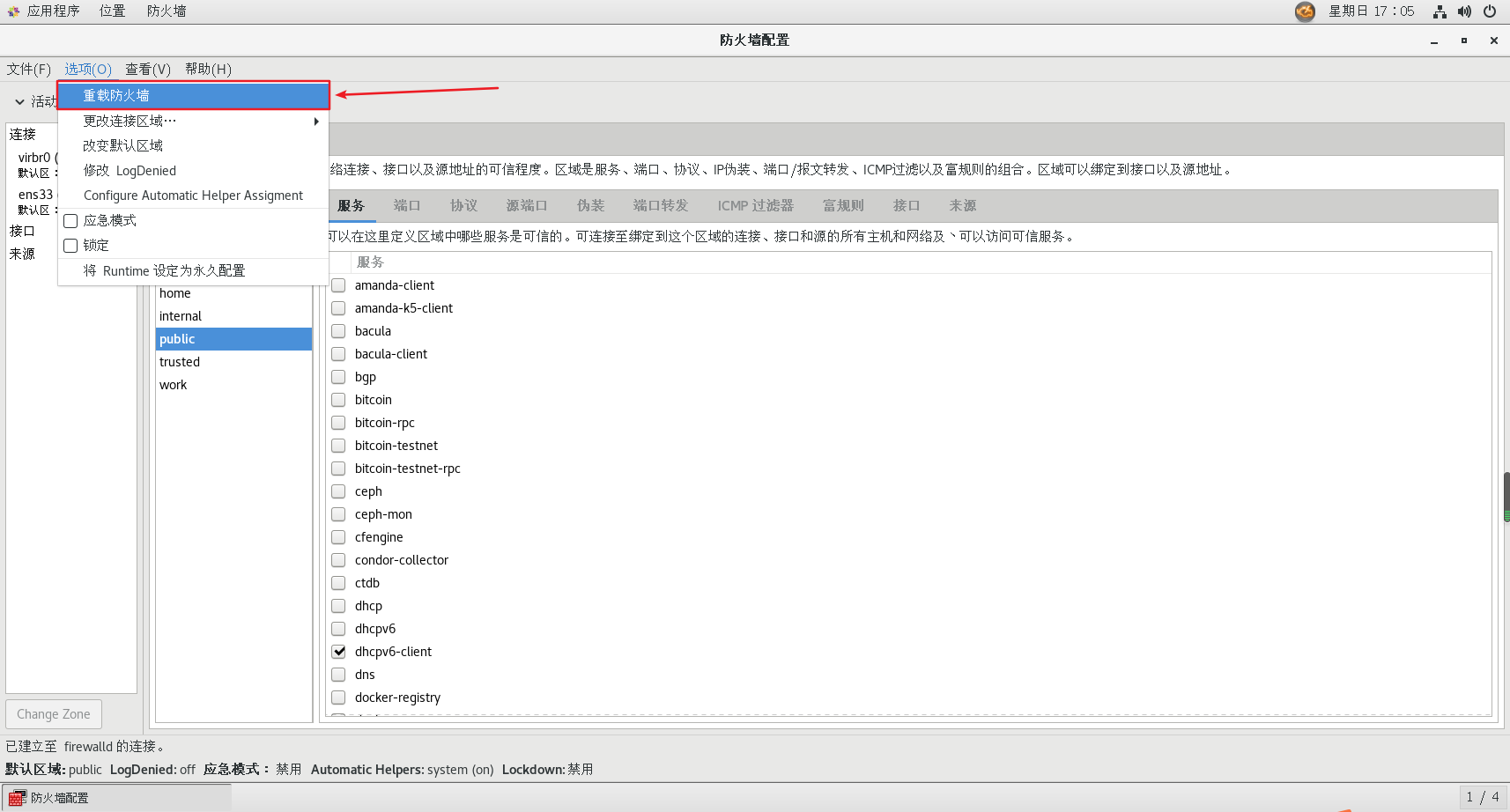The width and height of the screenshot is (1510, 812).
Task: Uncheck dhcpv6-client service
Action: 338,652
